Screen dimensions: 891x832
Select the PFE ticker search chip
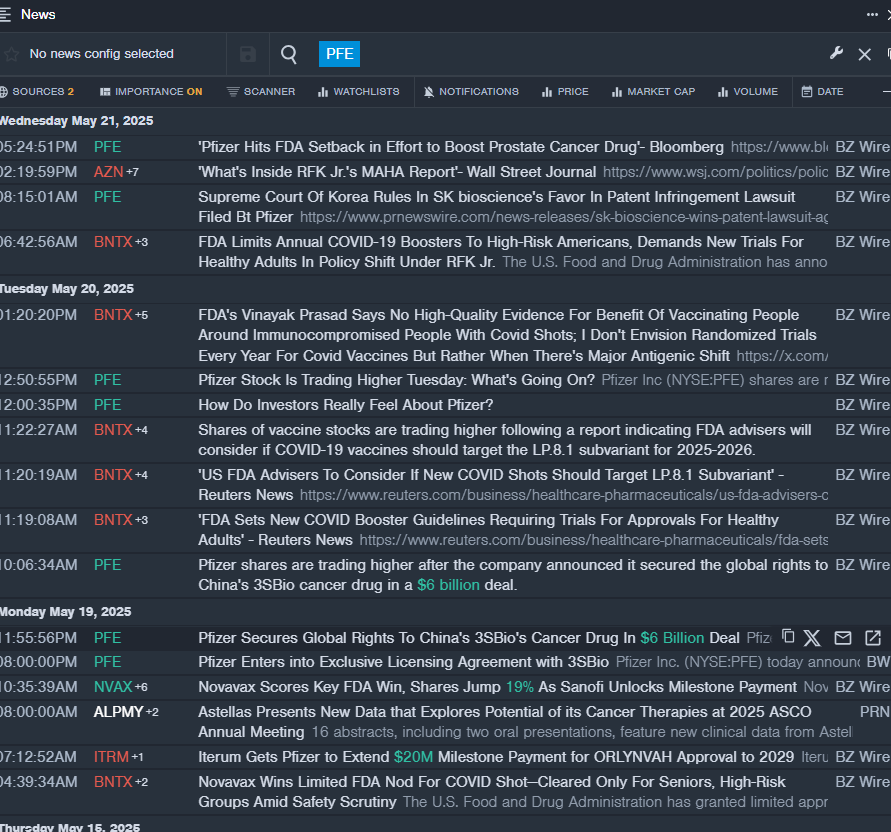pyautogui.click(x=339, y=54)
